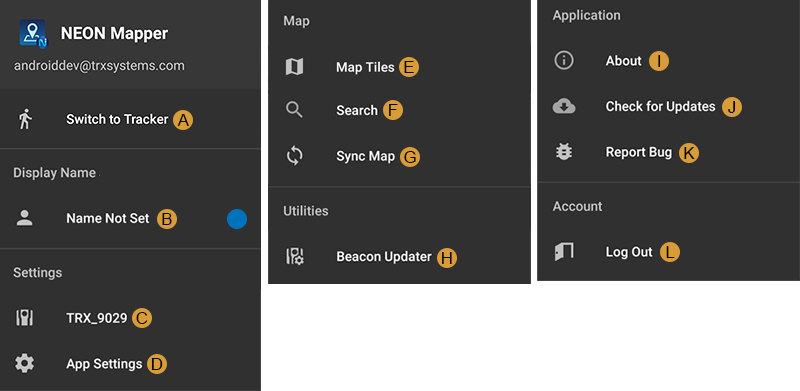Click the blue color dot next to Name Not Set

pos(237,219)
